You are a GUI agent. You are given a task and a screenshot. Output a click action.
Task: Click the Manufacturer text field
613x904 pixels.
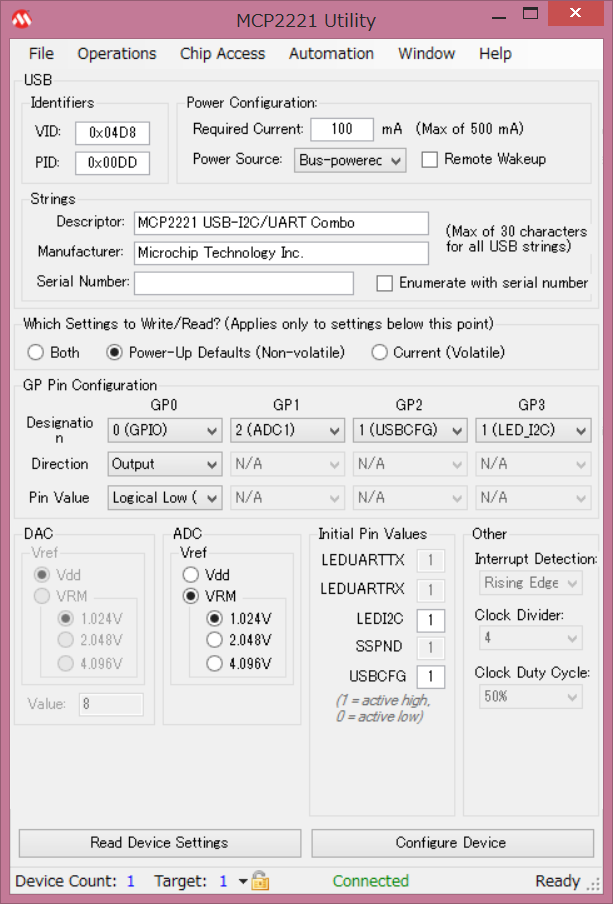click(281, 253)
